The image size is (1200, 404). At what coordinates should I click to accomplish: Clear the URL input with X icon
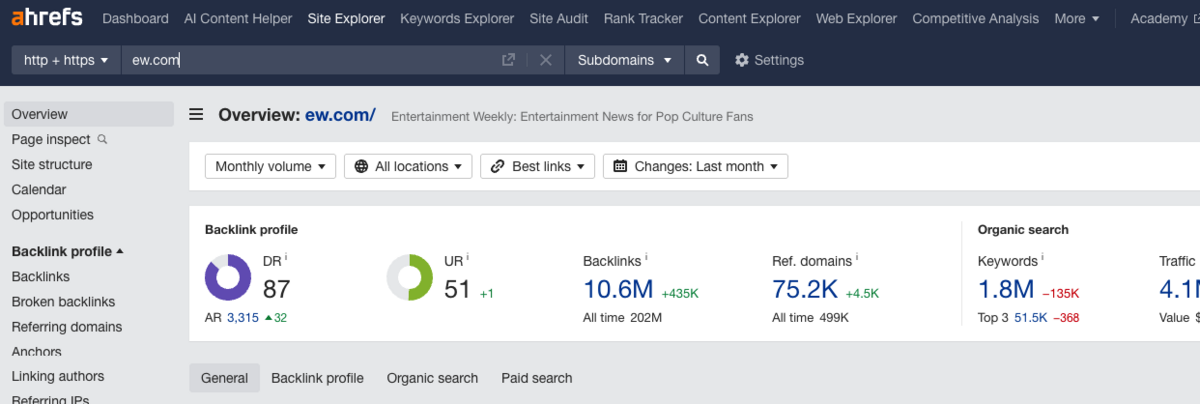(x=545, y=60)
